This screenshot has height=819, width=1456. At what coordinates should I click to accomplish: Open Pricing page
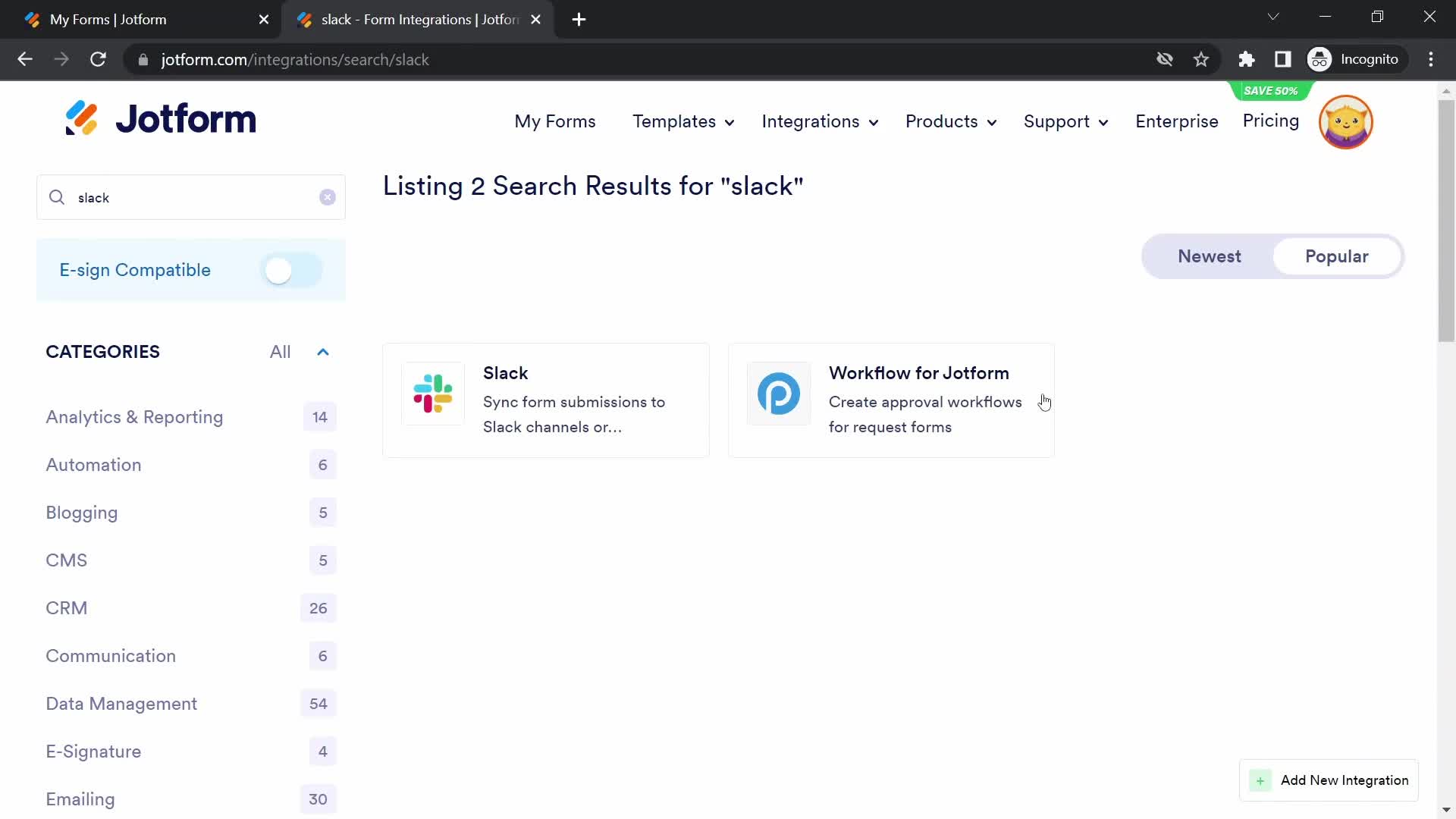pyautogui.click(x=1271, y=121)
